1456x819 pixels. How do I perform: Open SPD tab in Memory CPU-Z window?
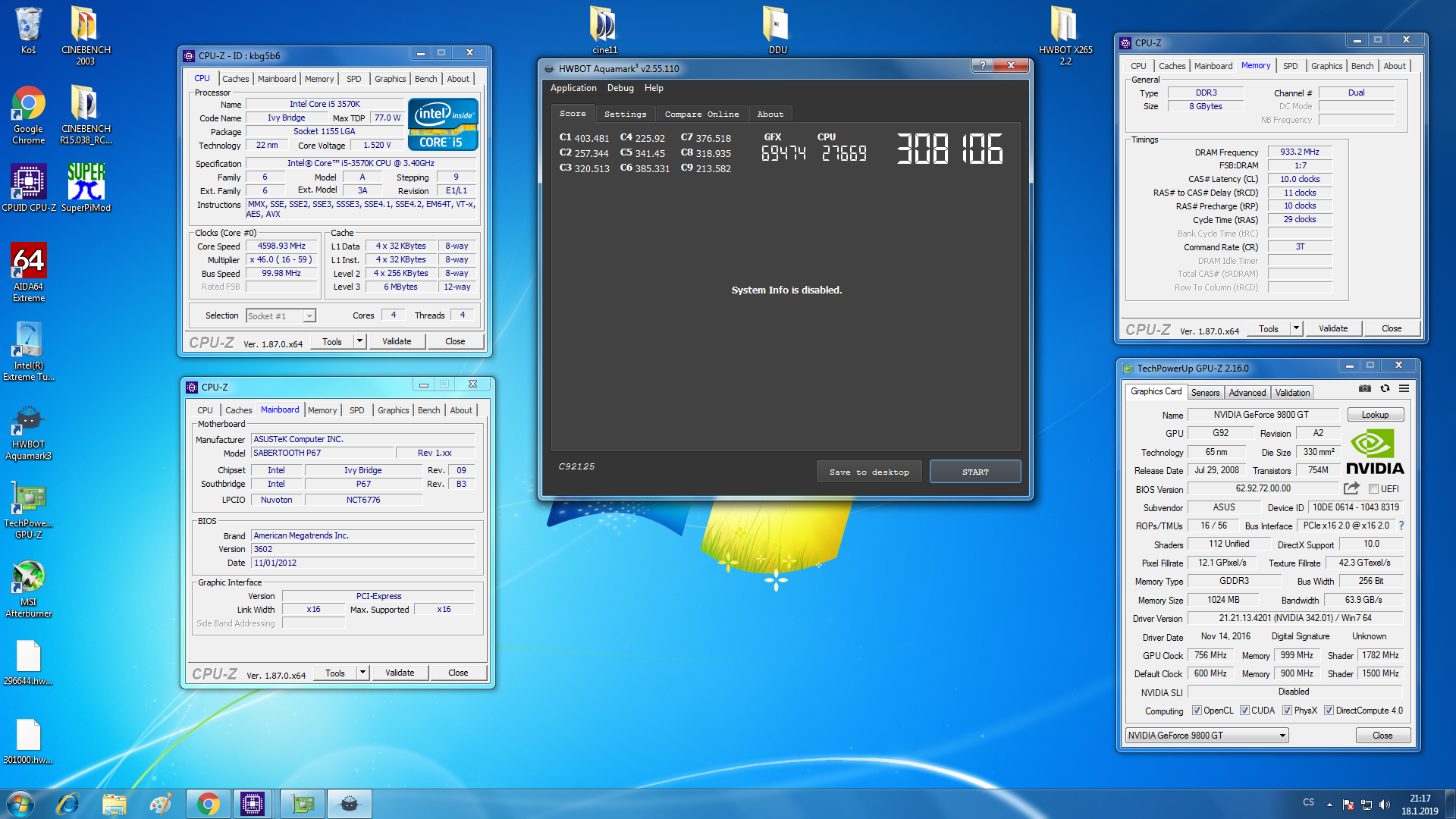(x=1290, y=66)
